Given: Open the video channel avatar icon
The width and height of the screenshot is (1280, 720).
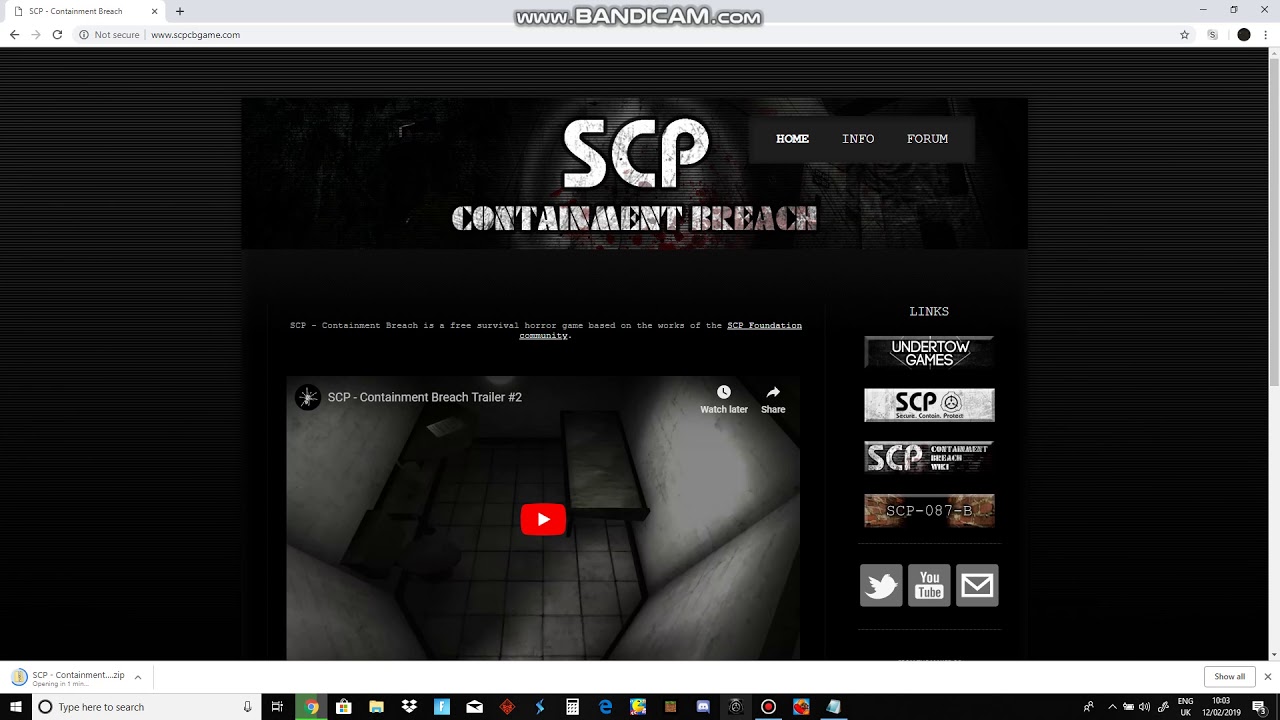Looking at the screenshot, I should pyautogui.click(x=308, y=397).
